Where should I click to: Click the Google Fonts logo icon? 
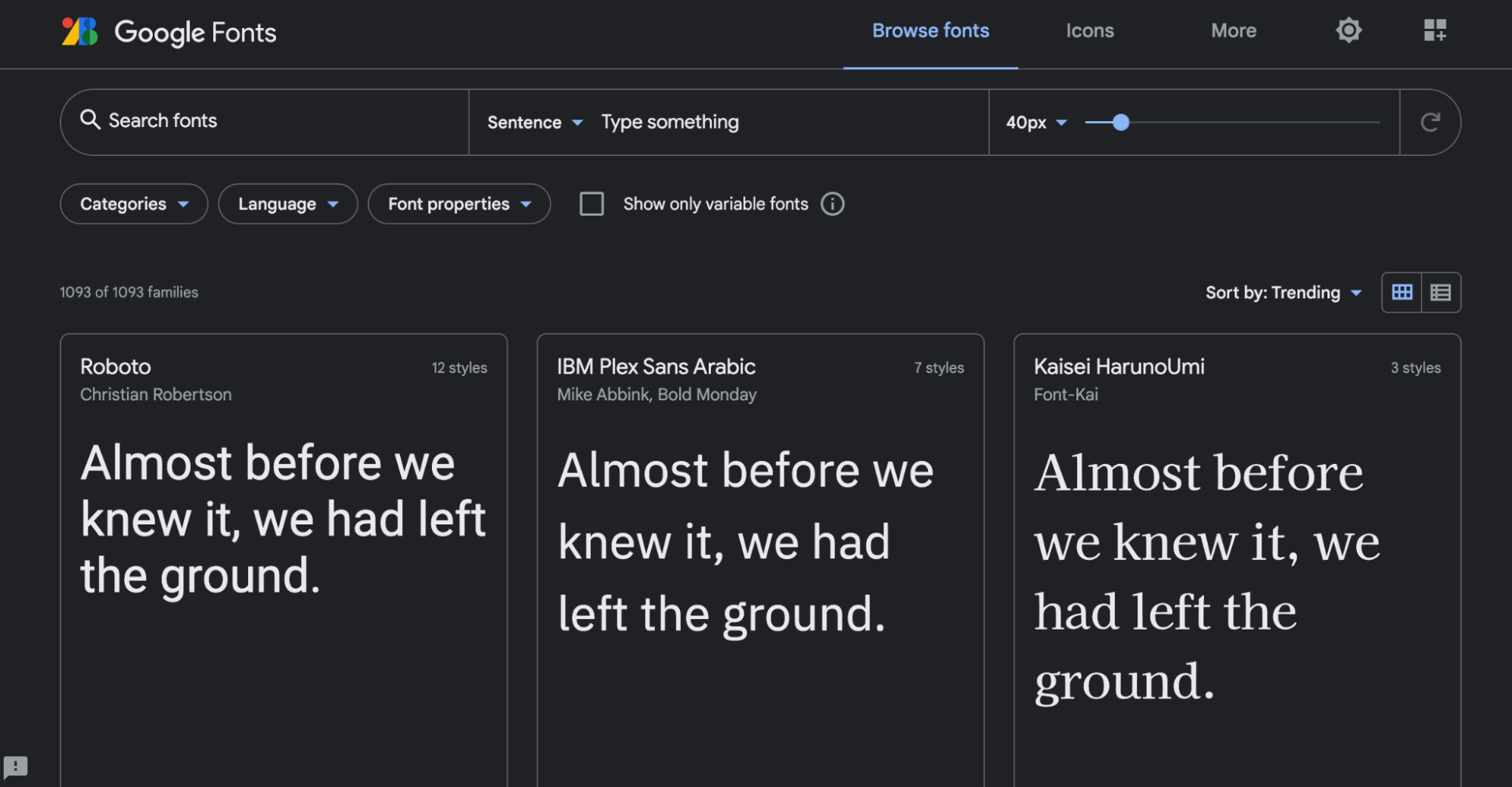(x=79, y=32)
